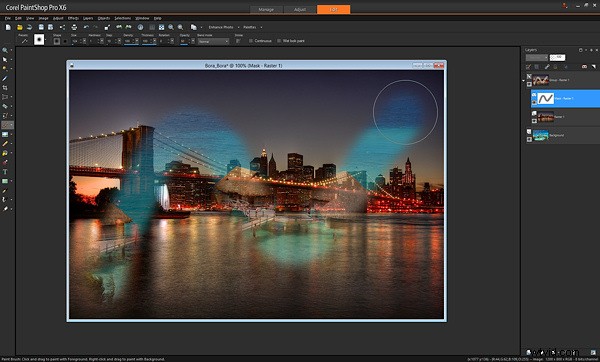Switch to the Manage tab
The image size is (600, 362).
[x=266, y=10]
